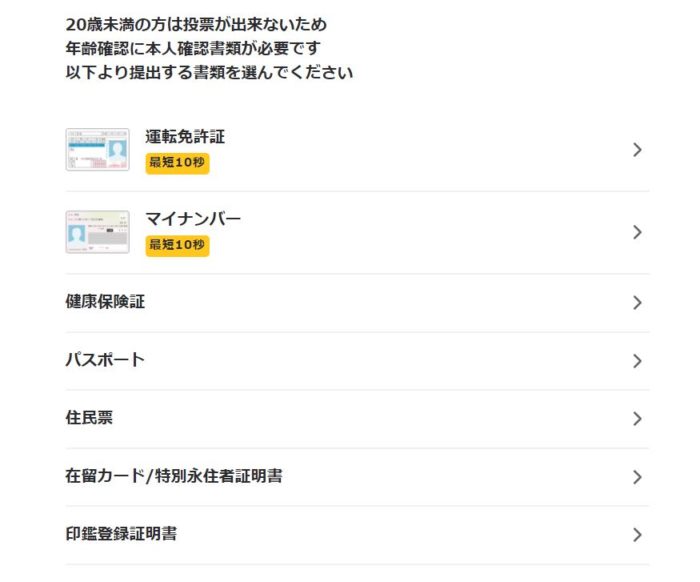The image size is (700, 582).
Task: Open the パスポート row via its chevron
Action: pyautogui.click(x=638, y=361)
